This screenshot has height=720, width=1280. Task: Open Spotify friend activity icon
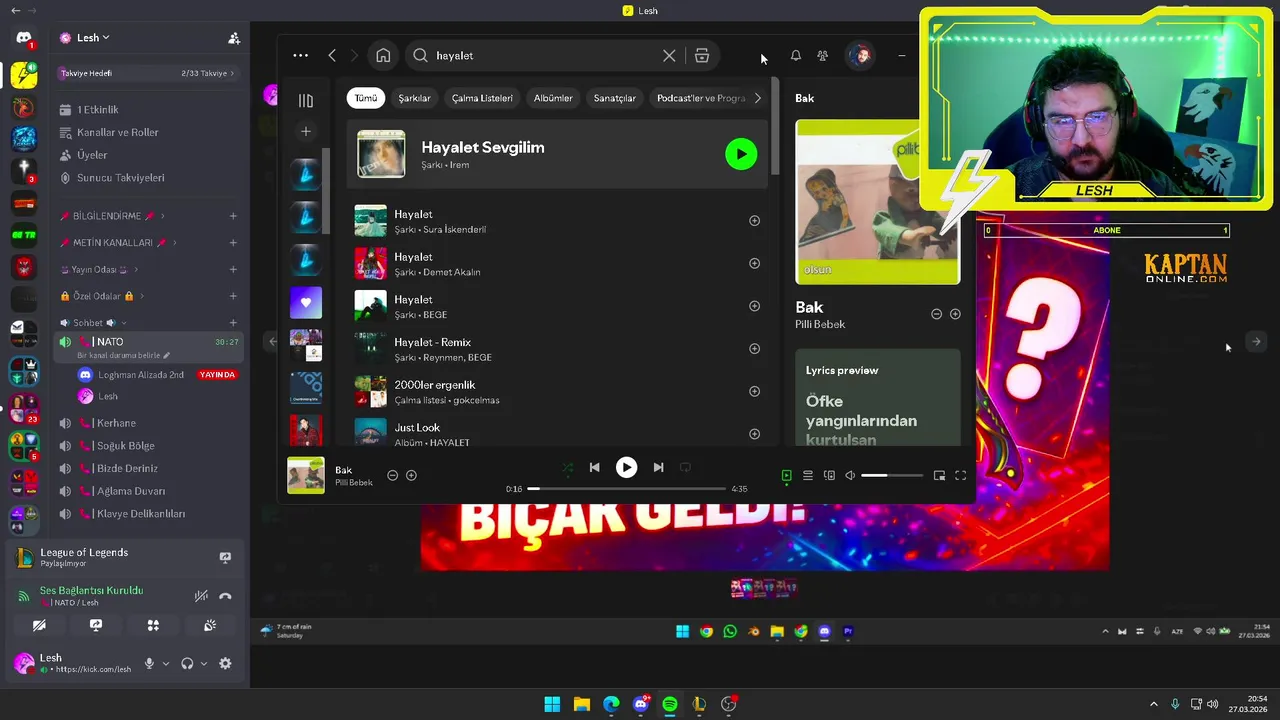823,56
